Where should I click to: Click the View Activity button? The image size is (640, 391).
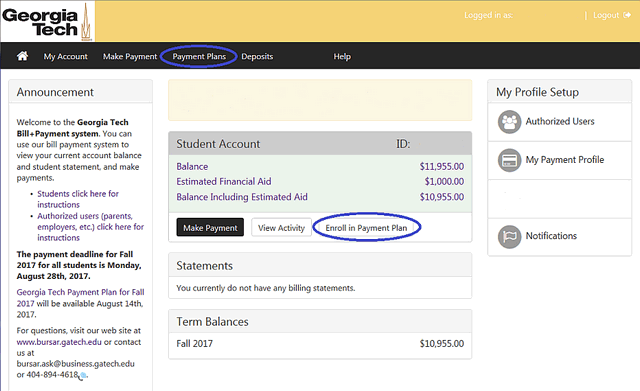[x=281, y=227]
